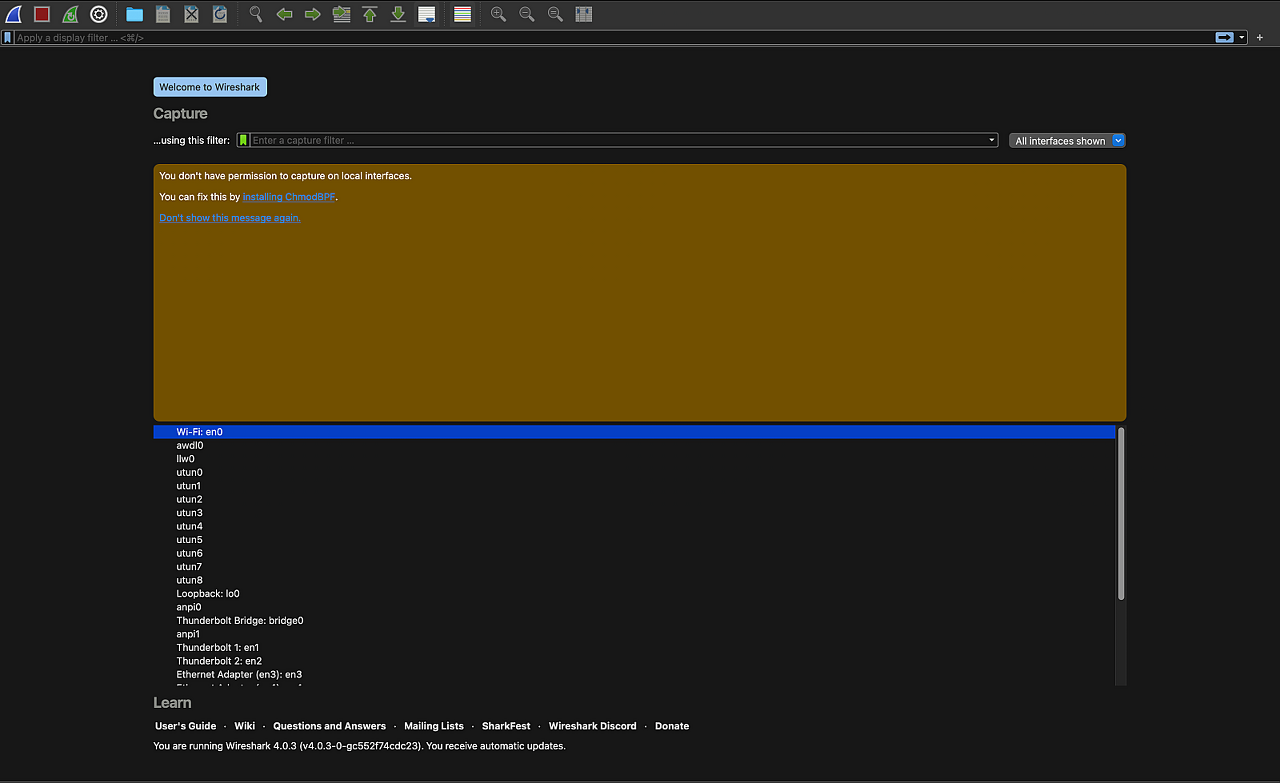Select the utun5 interface
Viewport: 1280px width, 783px height.
(634, 540)
